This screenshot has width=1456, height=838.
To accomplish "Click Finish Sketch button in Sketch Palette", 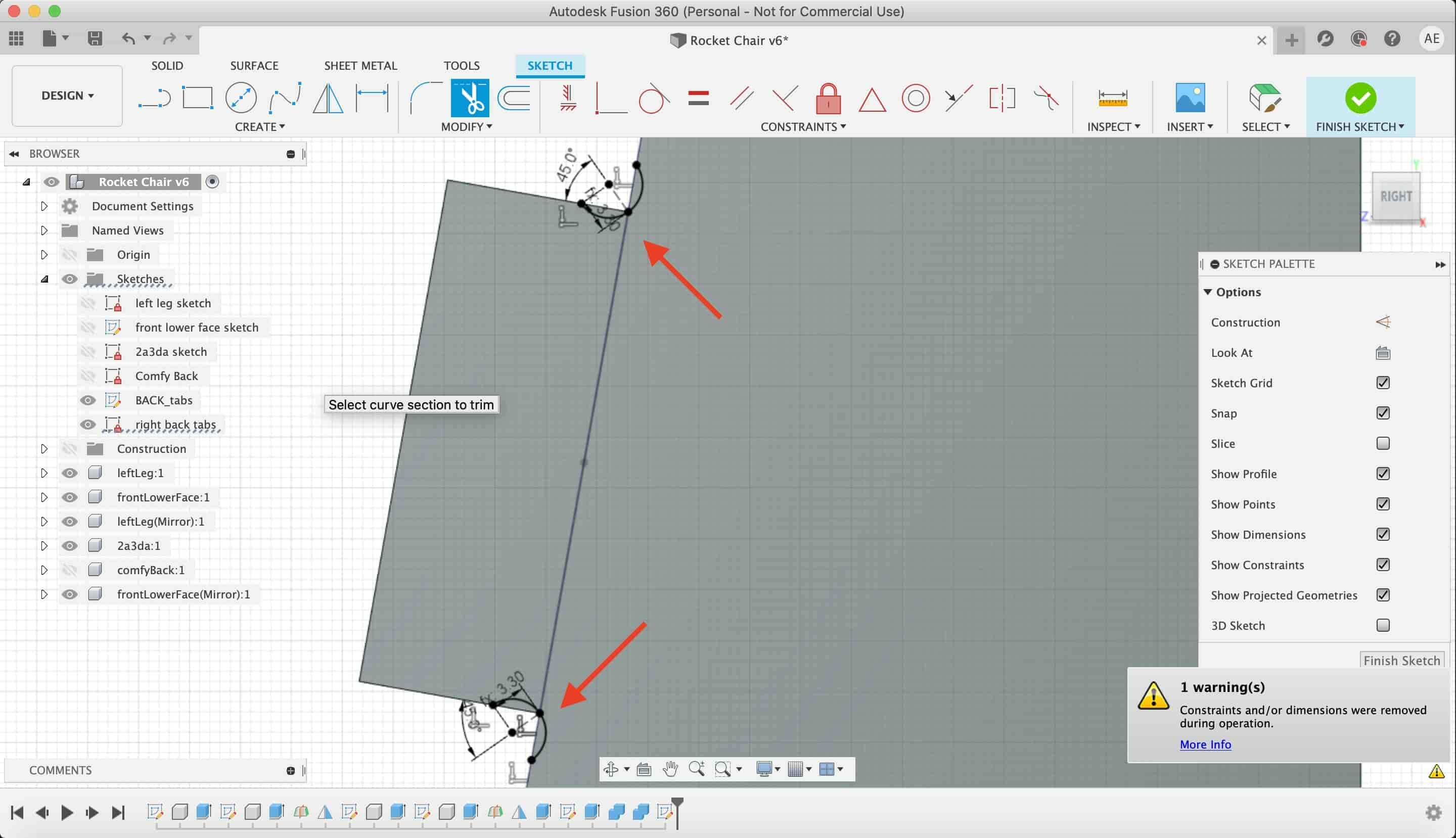I will (1401, 660).
